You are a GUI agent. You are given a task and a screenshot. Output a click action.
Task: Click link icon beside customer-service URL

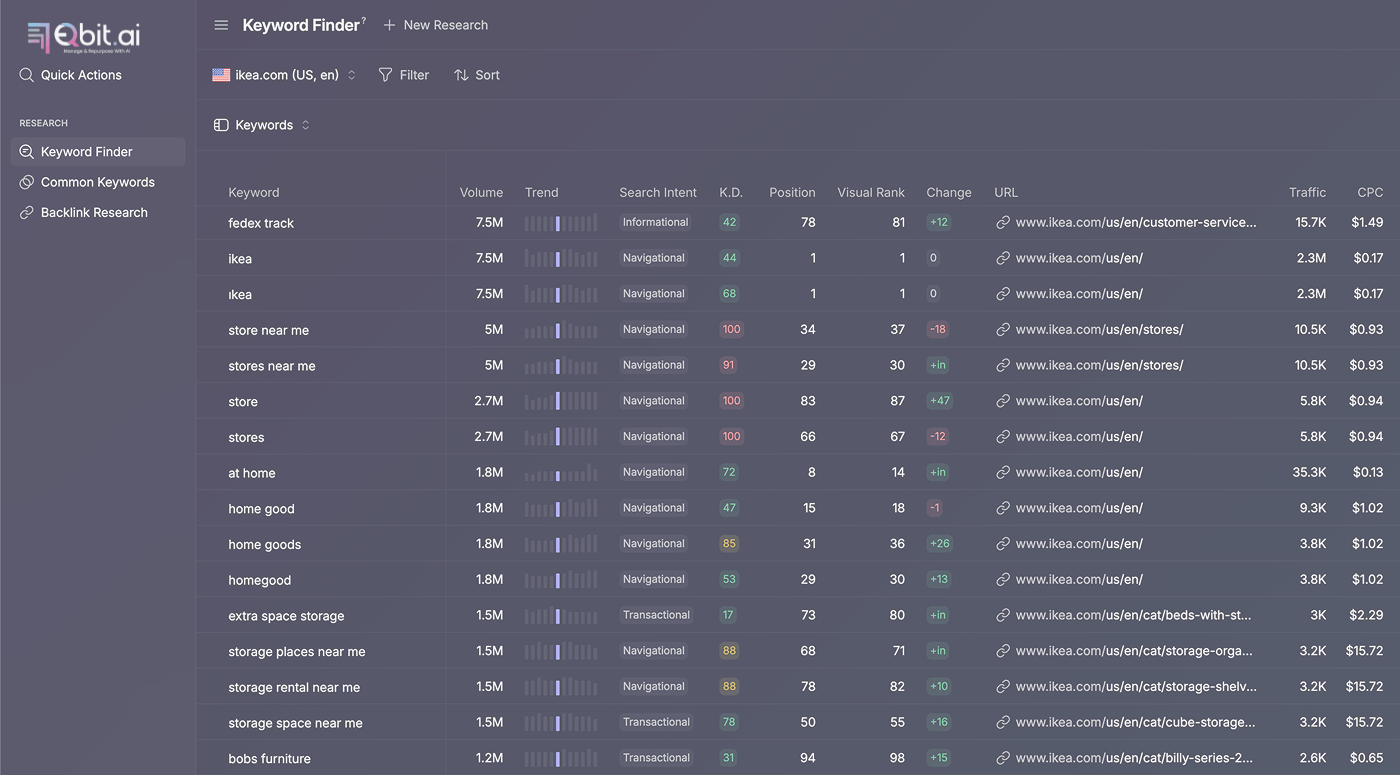tap(1003, 223)
